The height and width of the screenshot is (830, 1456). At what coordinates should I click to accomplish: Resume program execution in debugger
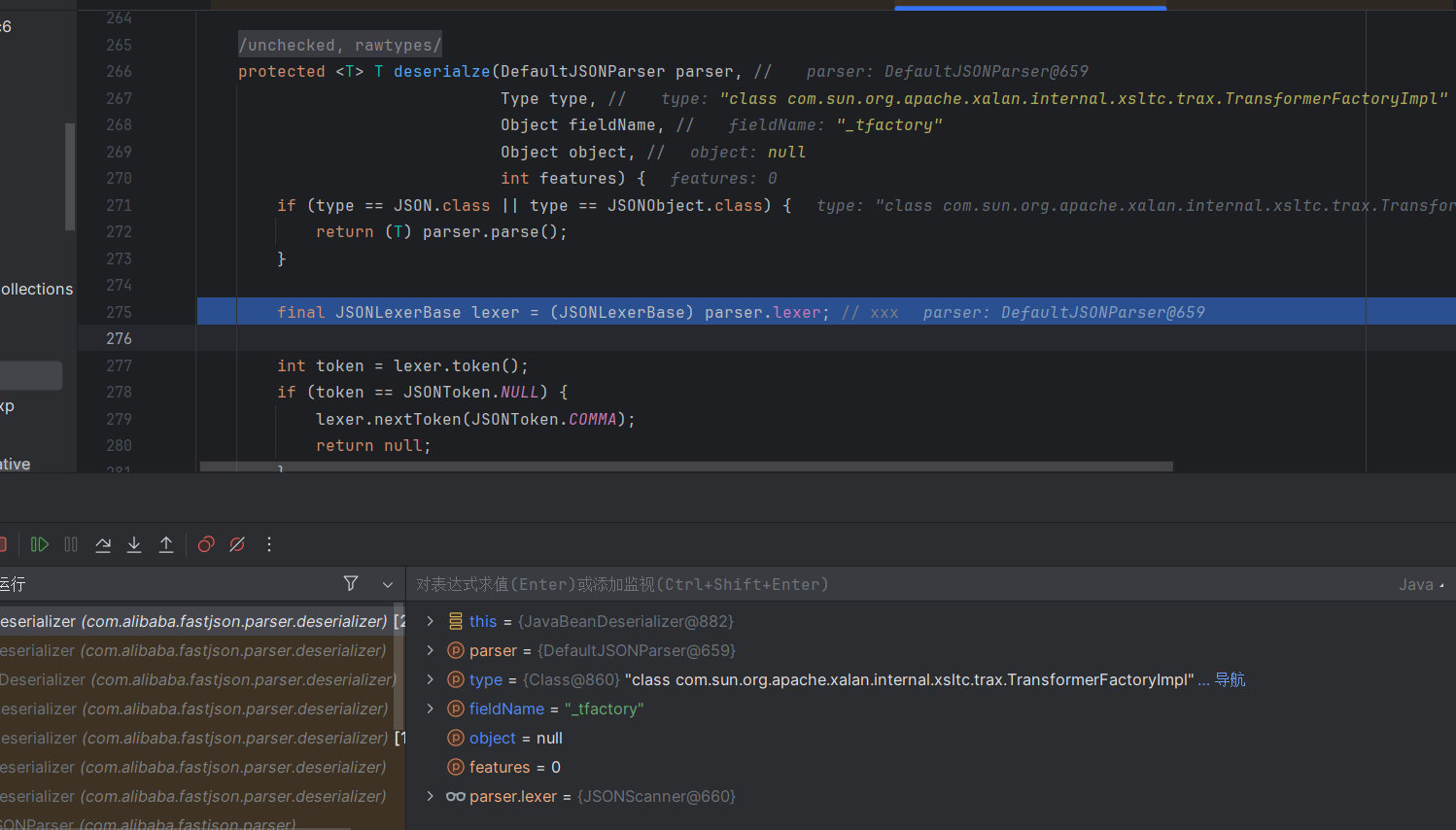[x=40, y=544]
